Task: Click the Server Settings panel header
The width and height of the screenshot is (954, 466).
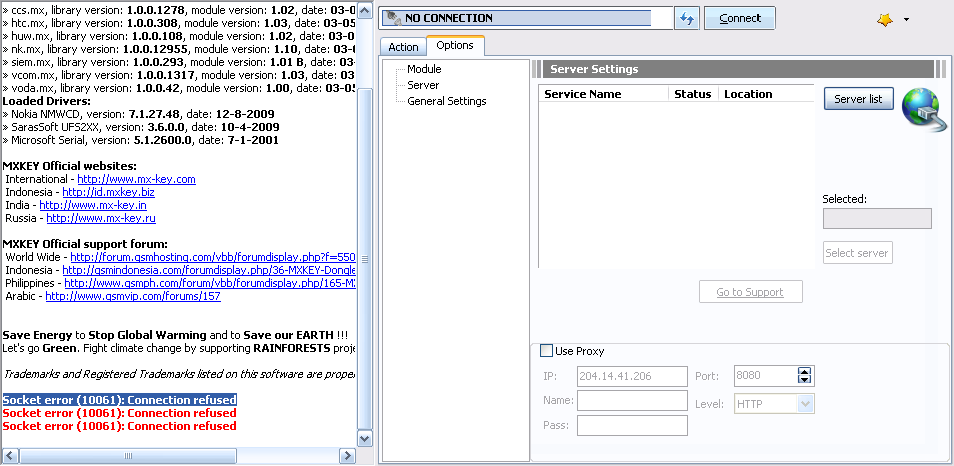Action: [737, 69]
